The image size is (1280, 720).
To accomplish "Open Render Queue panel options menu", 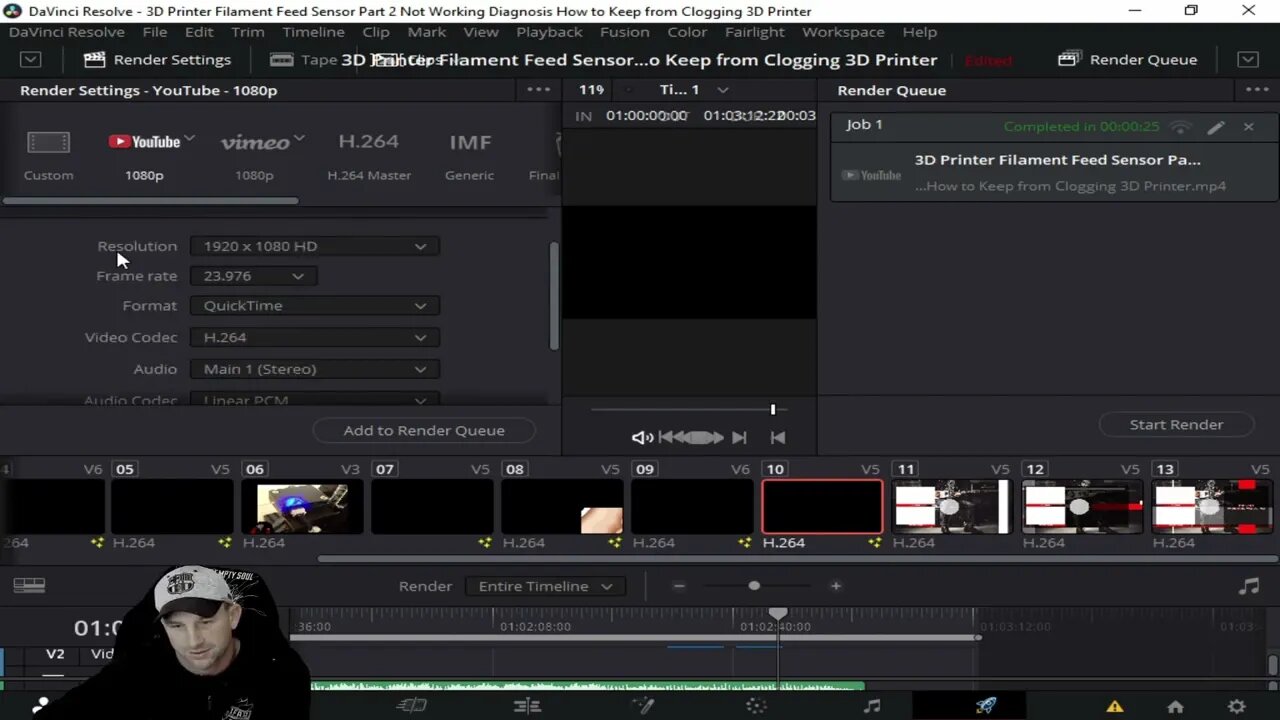I will pos(1257,90).
